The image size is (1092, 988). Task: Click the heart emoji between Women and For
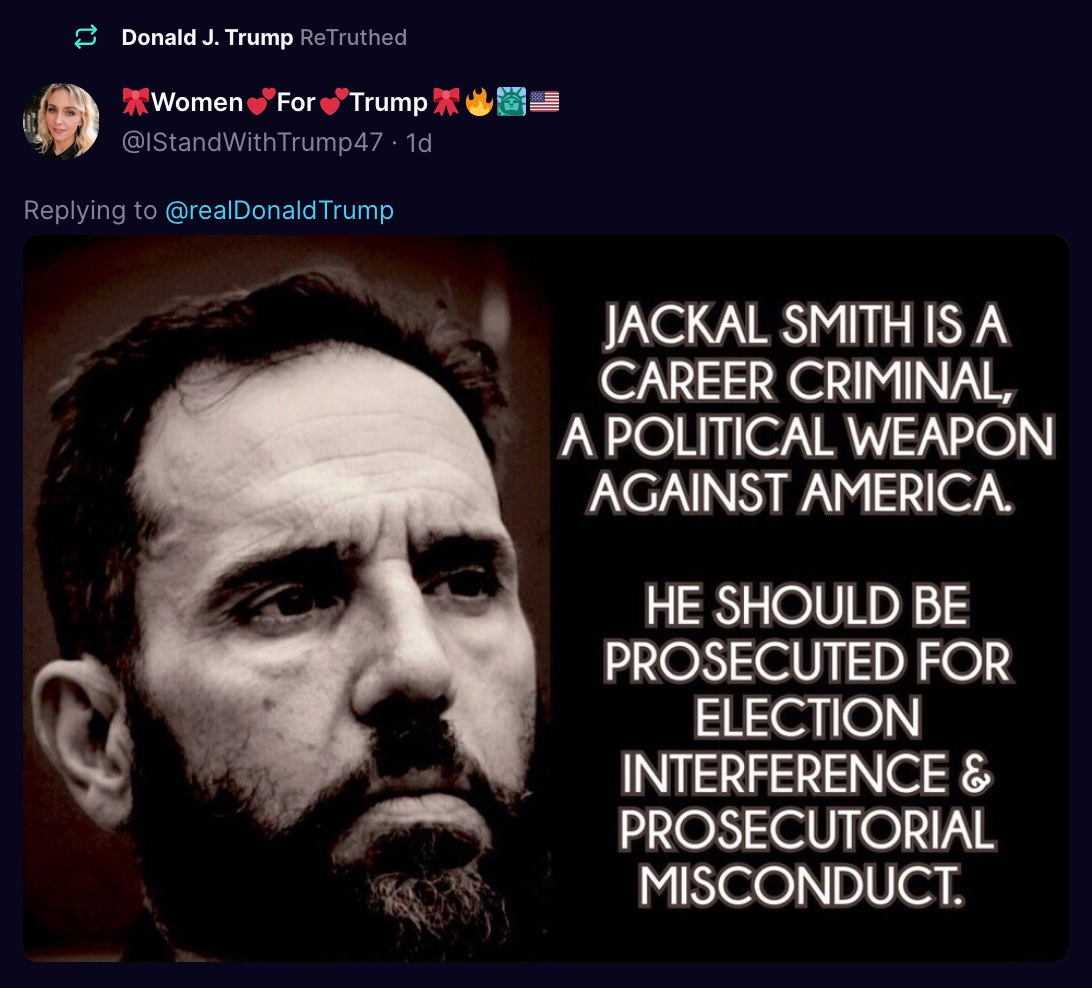tap(260, 102)
